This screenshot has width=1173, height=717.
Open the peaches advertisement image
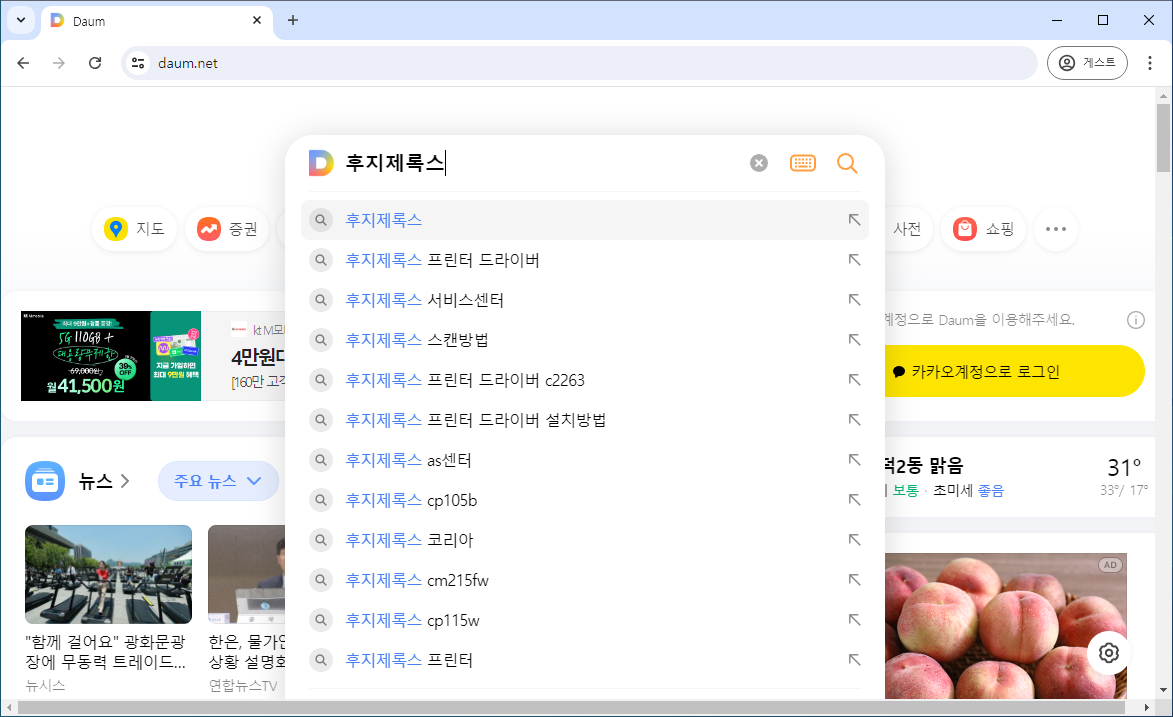1005,626
